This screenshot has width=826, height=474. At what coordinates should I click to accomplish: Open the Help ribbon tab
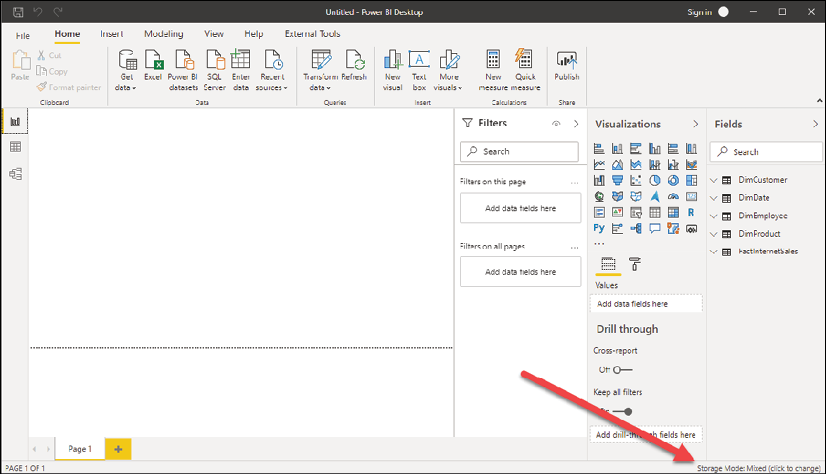[253, 34]
